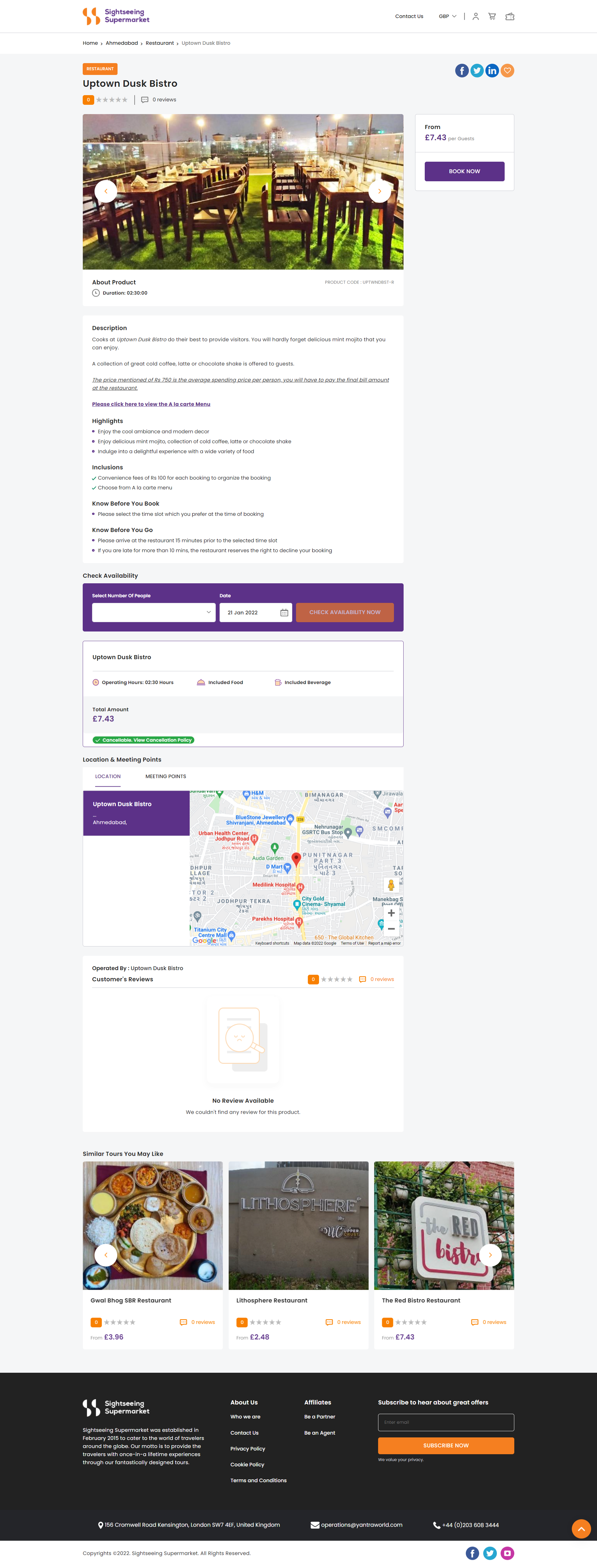Zoom in on the map
The height and width of the screenshot is (1568, 597).
[x=391, y=913]
